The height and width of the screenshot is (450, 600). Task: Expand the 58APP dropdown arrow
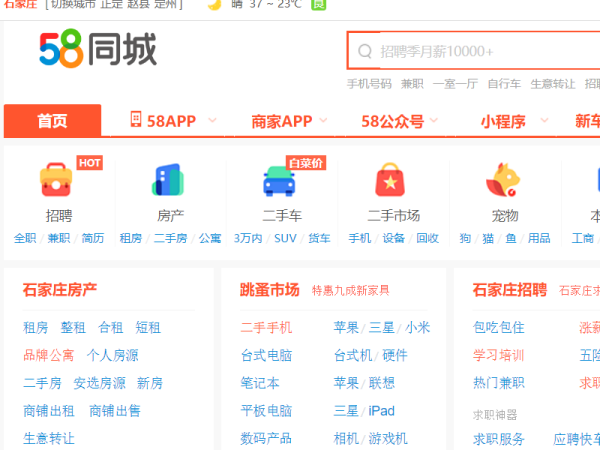pos(212,120)
